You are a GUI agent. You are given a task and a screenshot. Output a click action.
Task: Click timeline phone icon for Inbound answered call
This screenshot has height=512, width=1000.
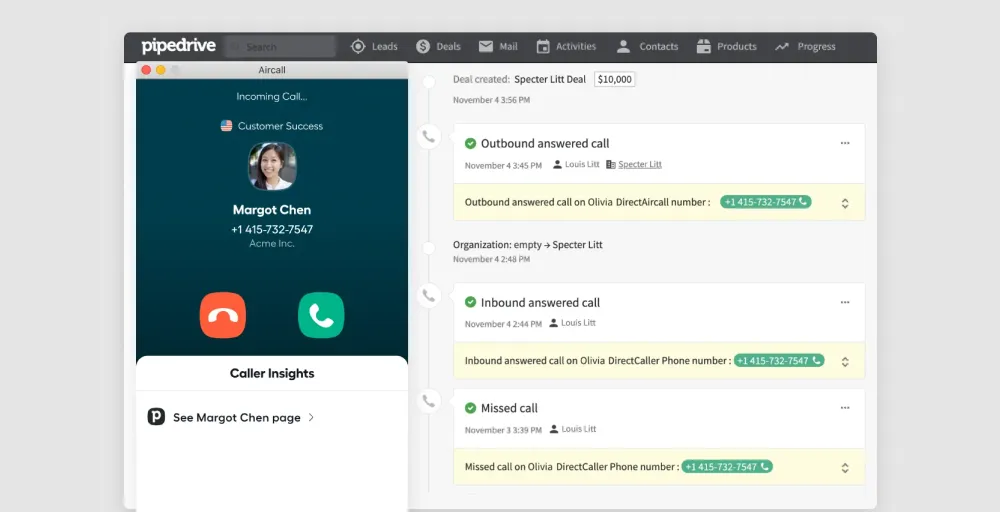click(429, 296)
